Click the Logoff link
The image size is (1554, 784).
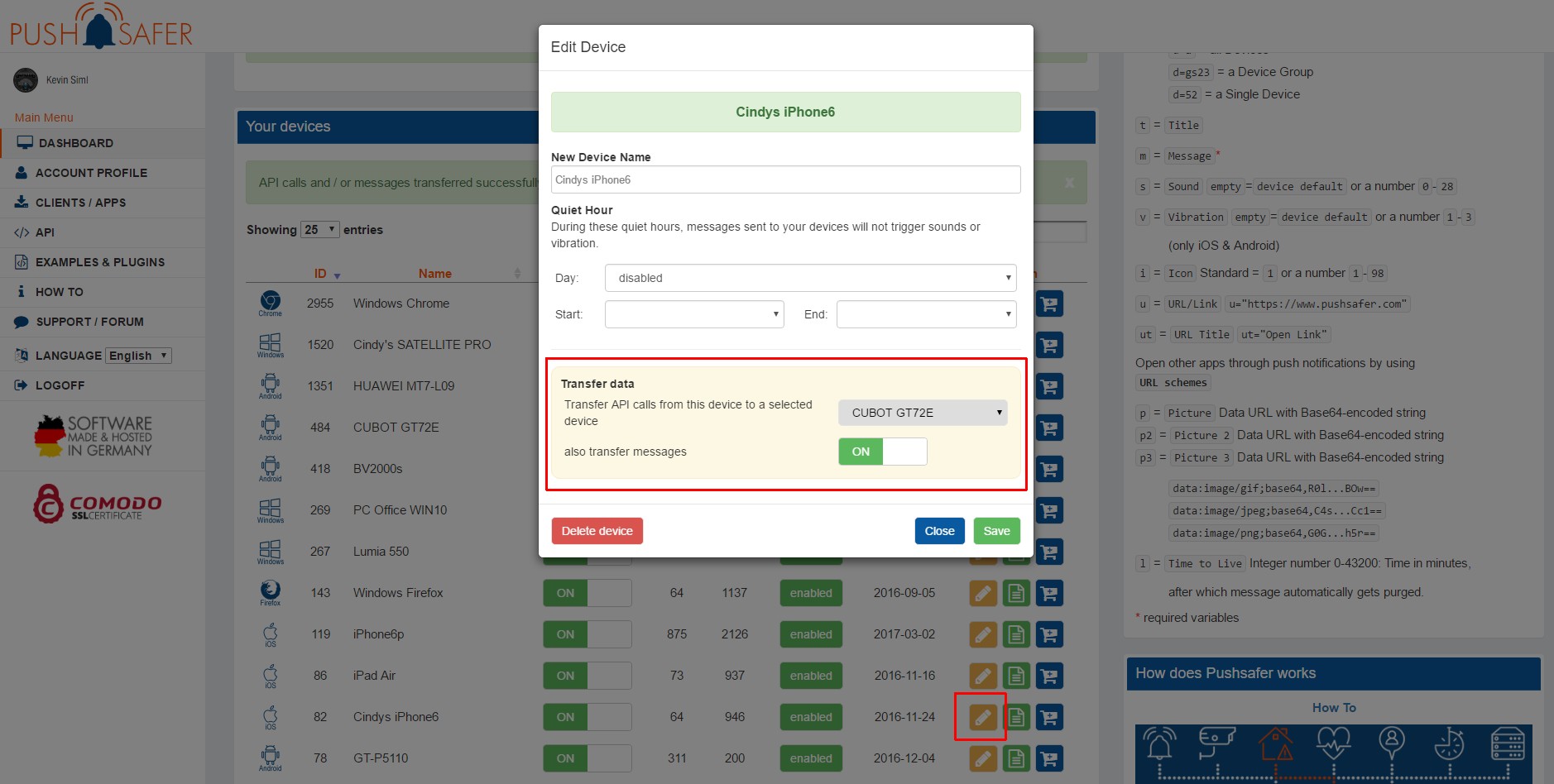[x=103, y=385]
